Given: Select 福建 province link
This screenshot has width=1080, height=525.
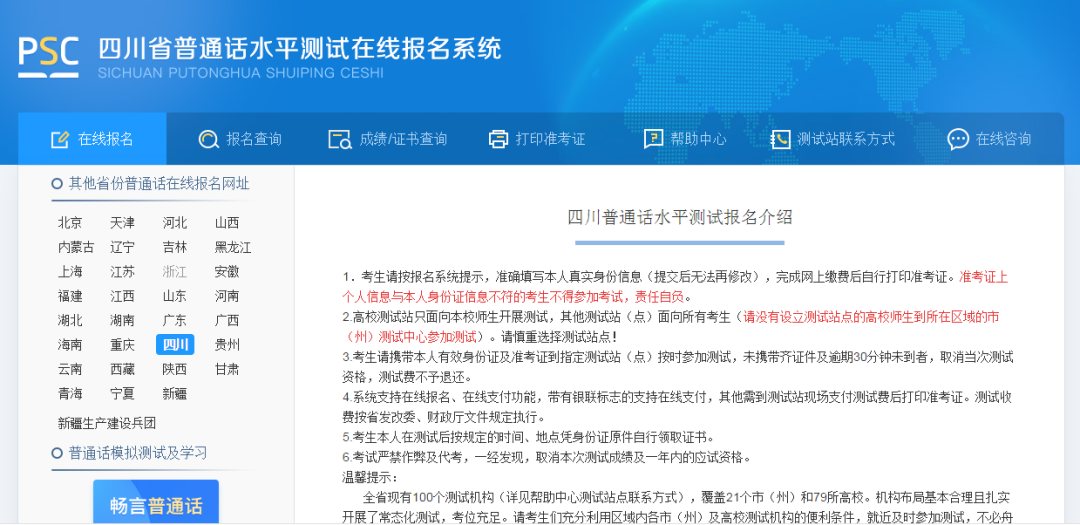Looking at the screenshot, I should (70, 296).
